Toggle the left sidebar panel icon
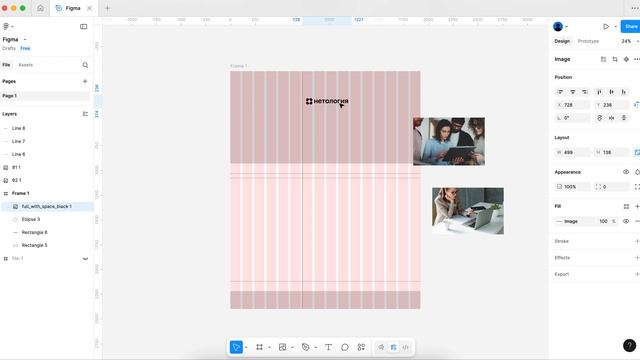 point(84,27)
